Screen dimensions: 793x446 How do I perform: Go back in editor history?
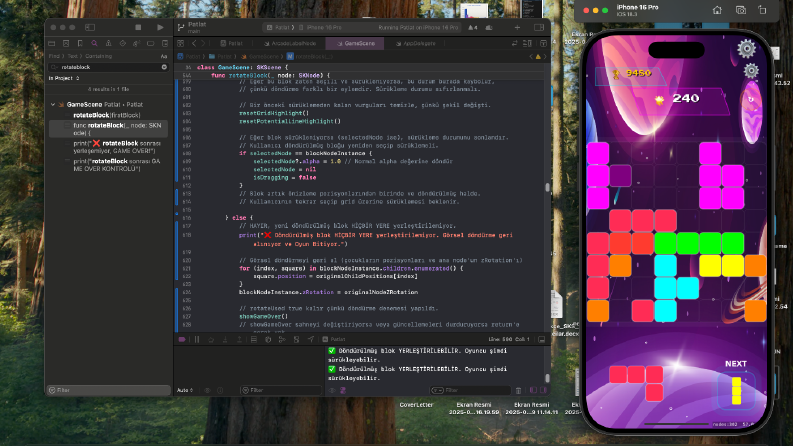coord(194,43)
